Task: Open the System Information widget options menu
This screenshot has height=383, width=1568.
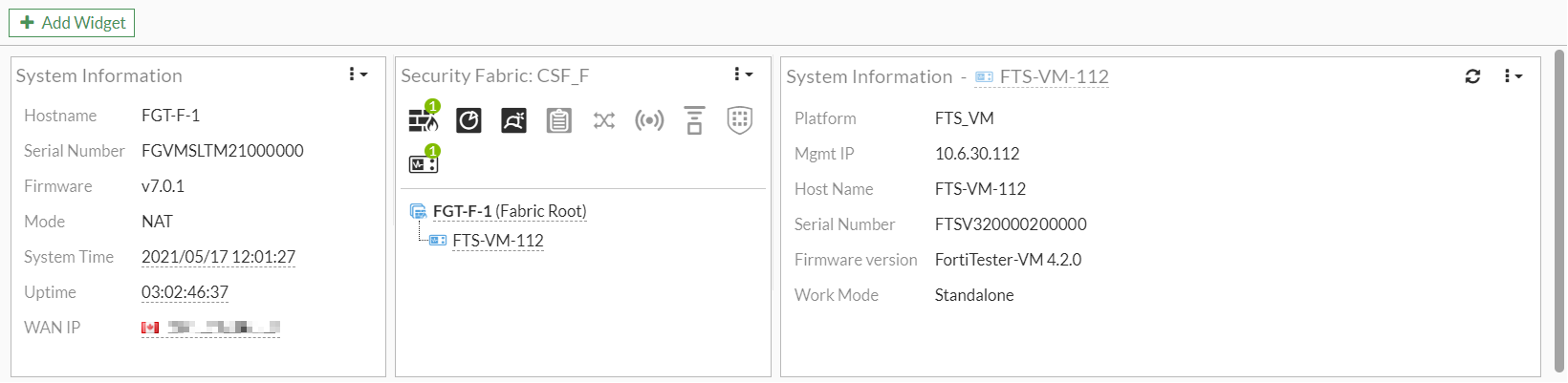Action: point(358,74)
